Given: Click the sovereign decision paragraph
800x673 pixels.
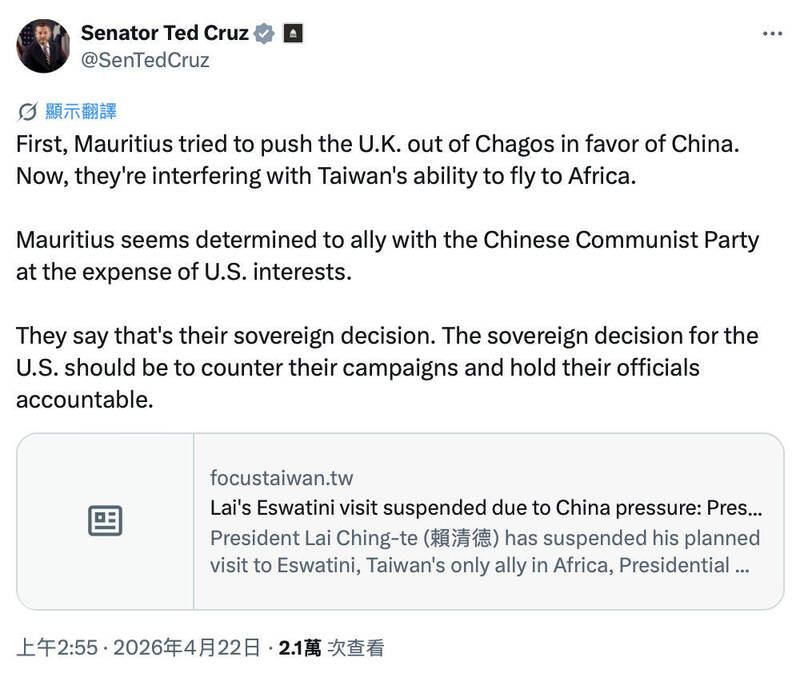Looking at the screenshot, I should point(386,367).
